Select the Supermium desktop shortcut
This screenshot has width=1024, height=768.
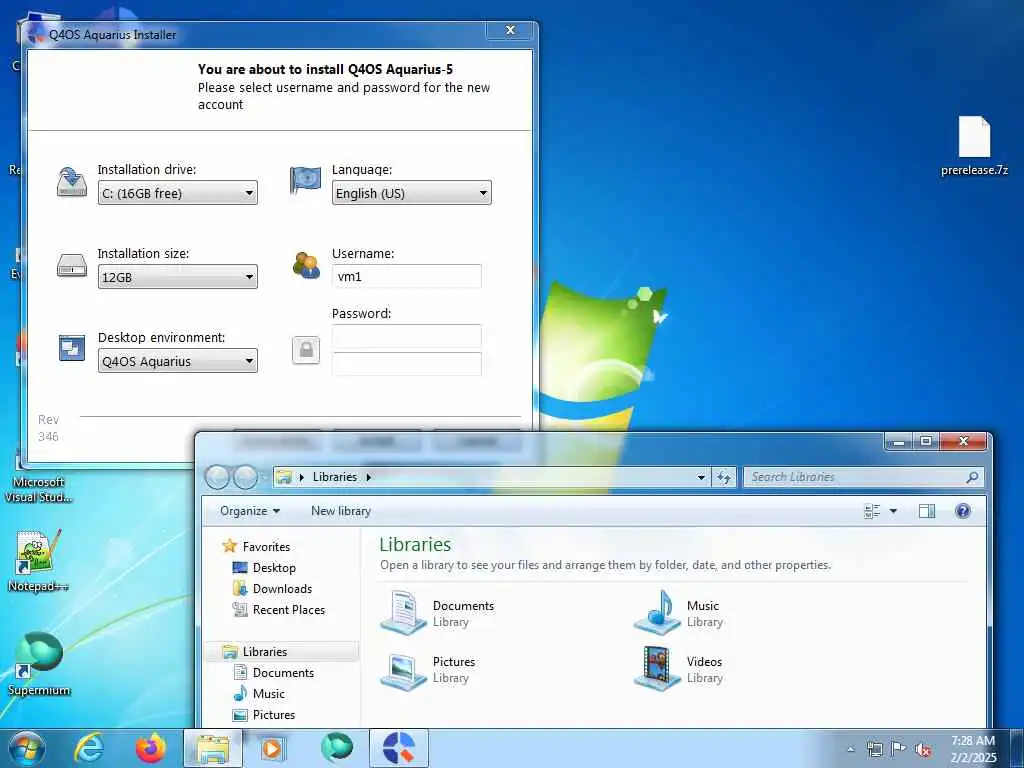pos(39,664)
